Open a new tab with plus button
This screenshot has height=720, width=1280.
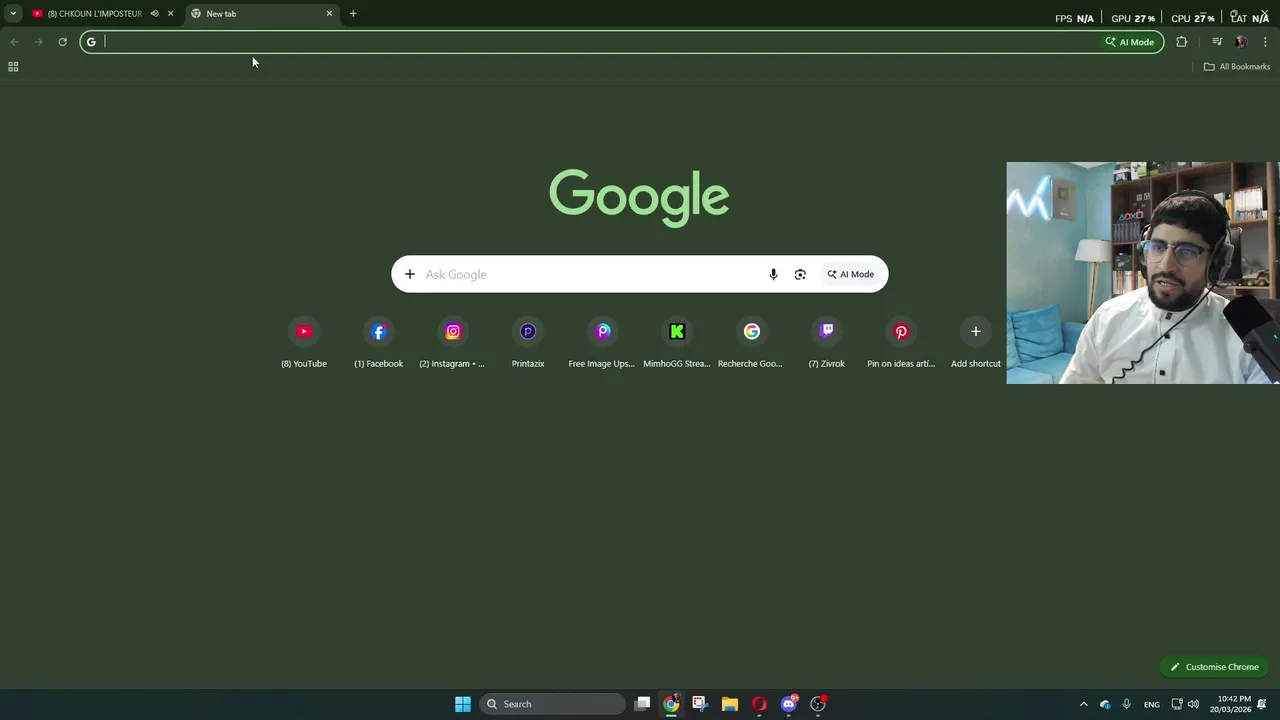353,13
